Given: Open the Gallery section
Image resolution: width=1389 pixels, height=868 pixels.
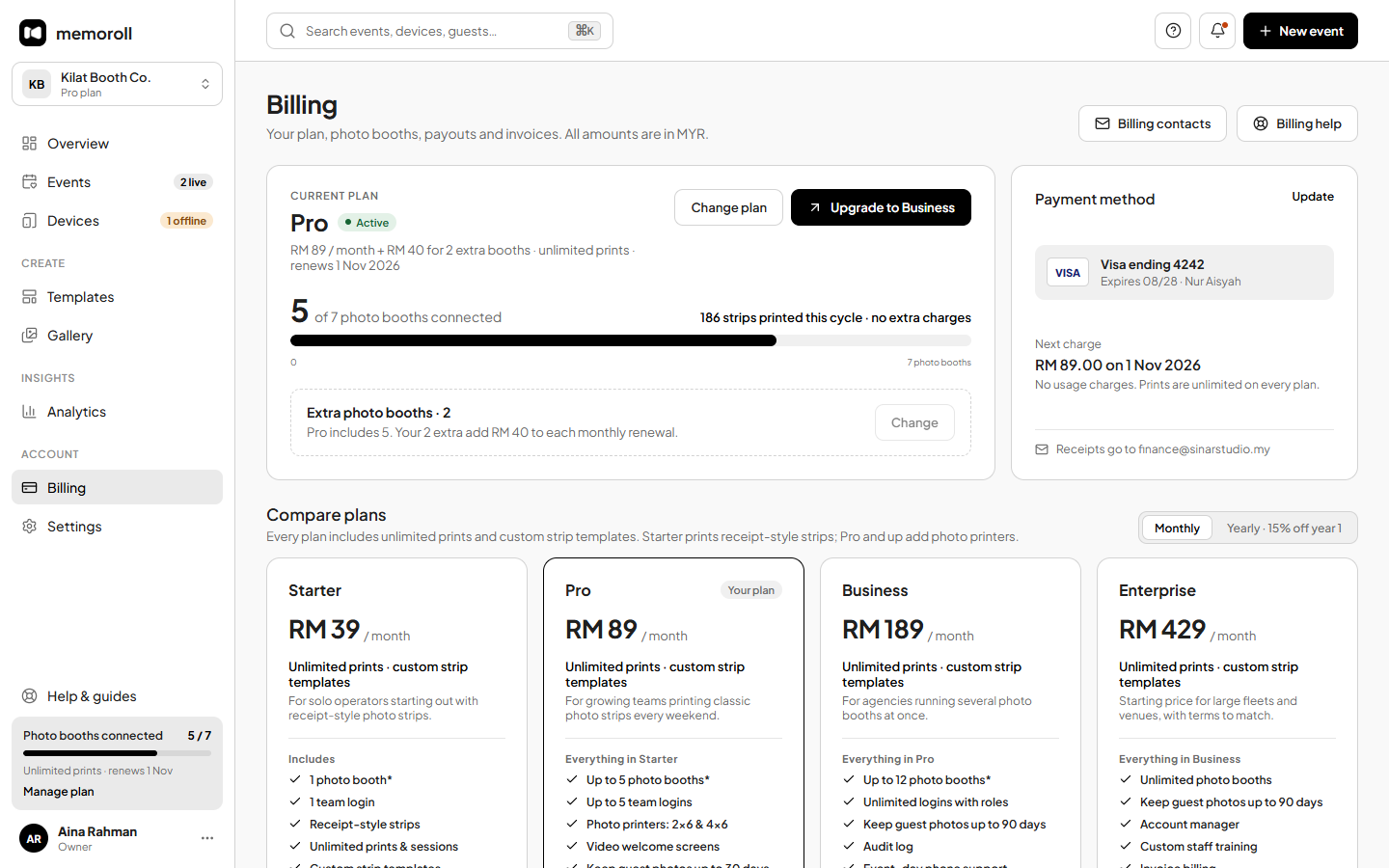Looking at the screenshot, I should [117, 336].
